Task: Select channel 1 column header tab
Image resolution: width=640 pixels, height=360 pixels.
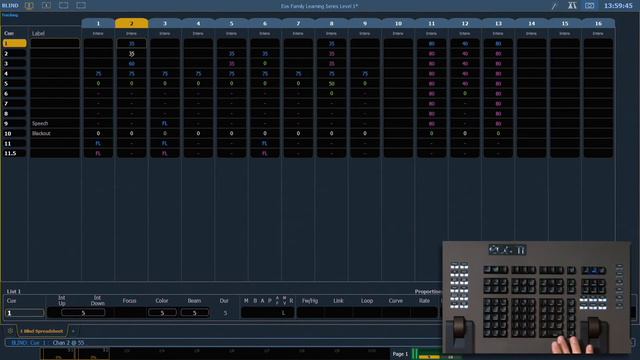Action: 98,24
